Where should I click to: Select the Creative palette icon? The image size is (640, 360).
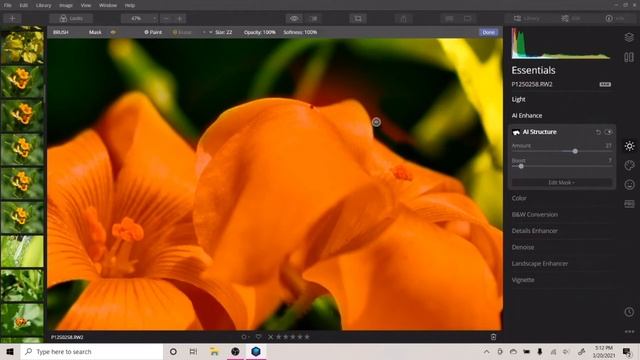[x=629, y=165]
